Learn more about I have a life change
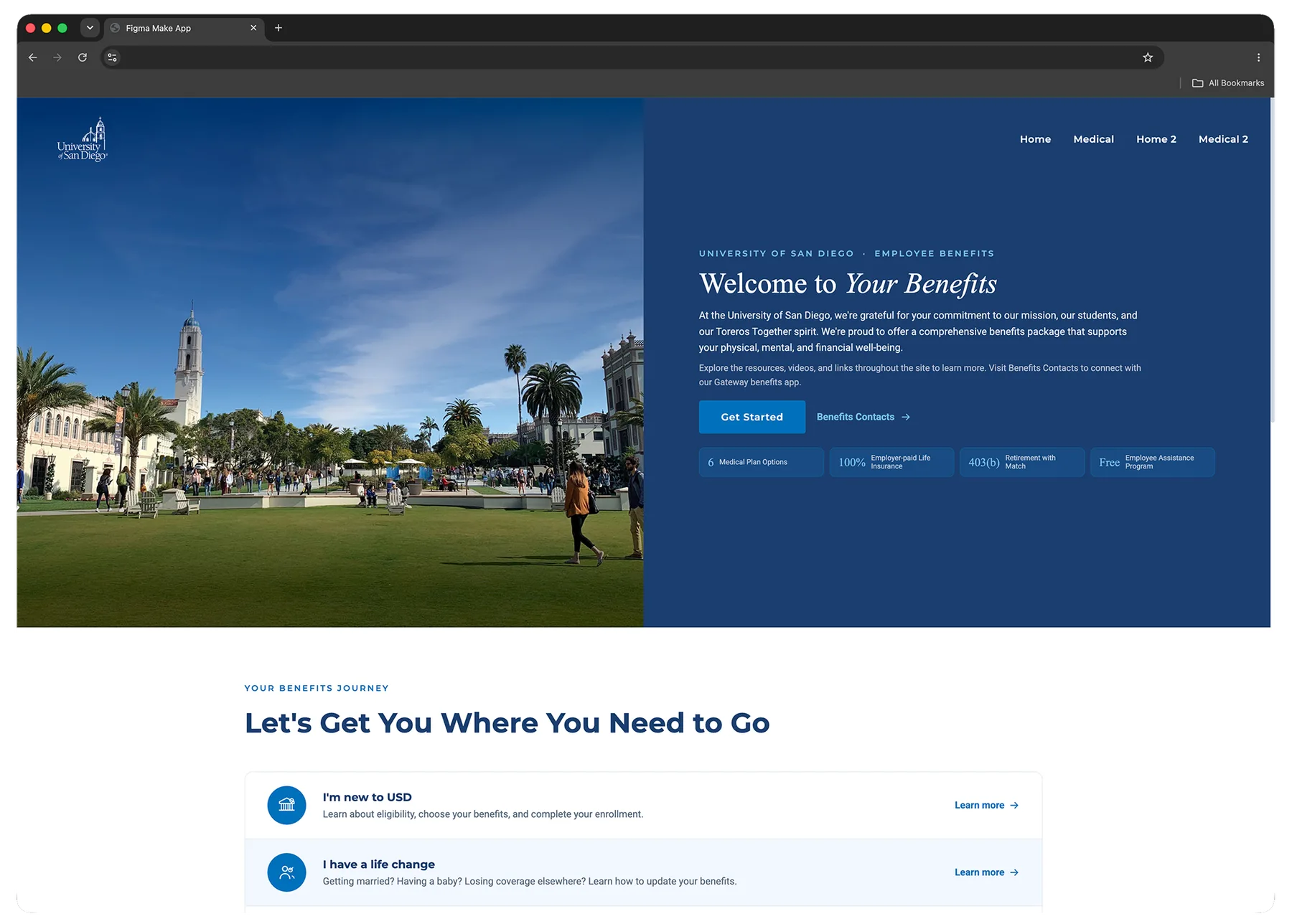 coord(986,872)
